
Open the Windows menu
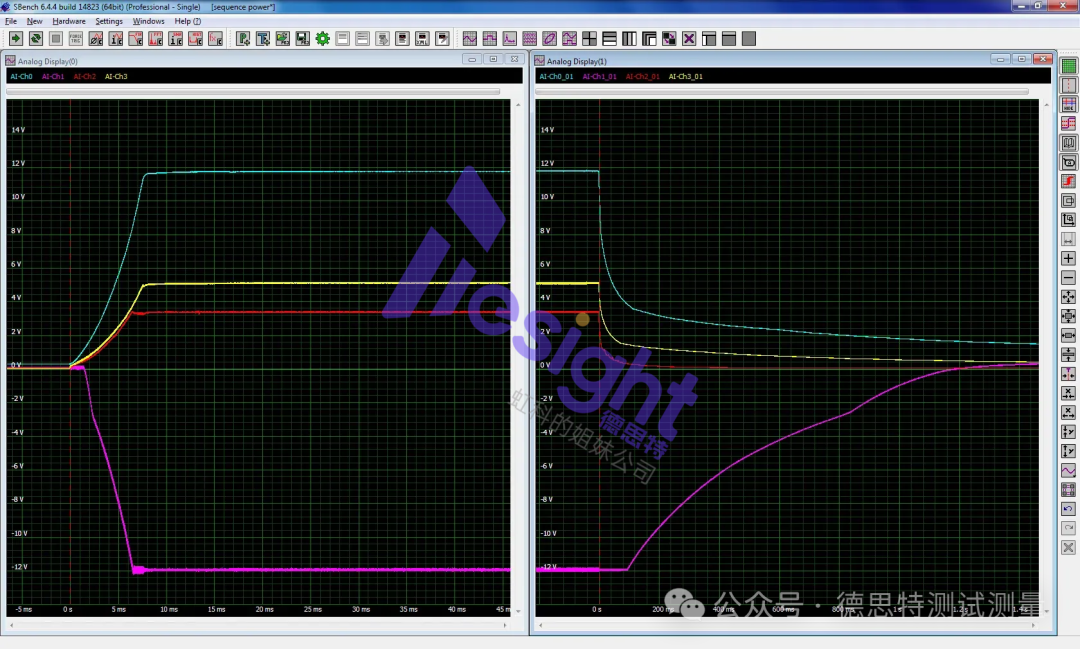point(148,21)
